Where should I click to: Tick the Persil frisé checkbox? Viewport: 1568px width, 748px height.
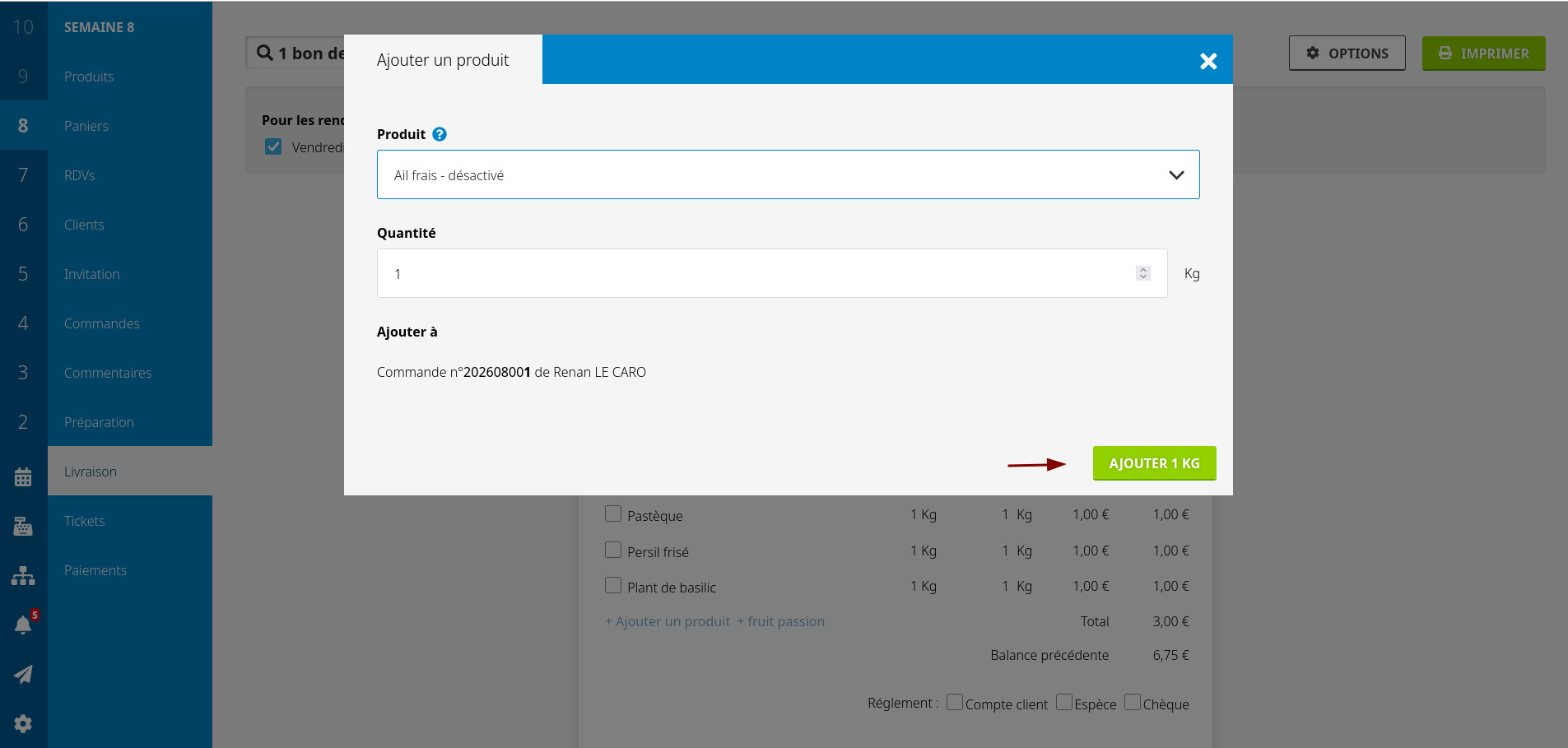[x=613, y=550]
